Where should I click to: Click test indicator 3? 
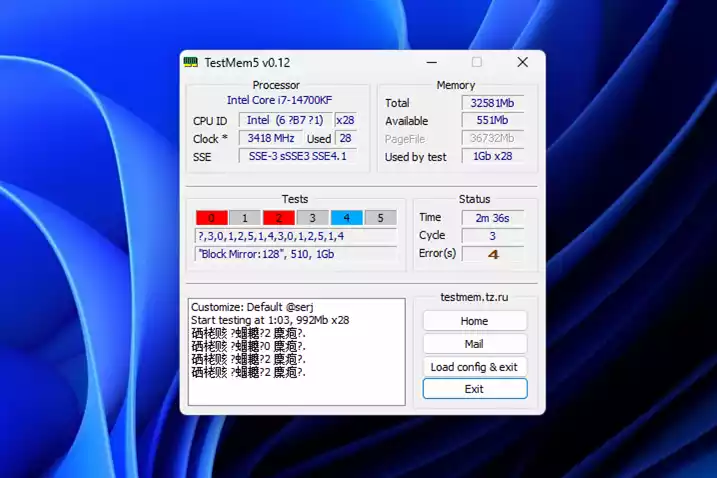coord(313,218)
